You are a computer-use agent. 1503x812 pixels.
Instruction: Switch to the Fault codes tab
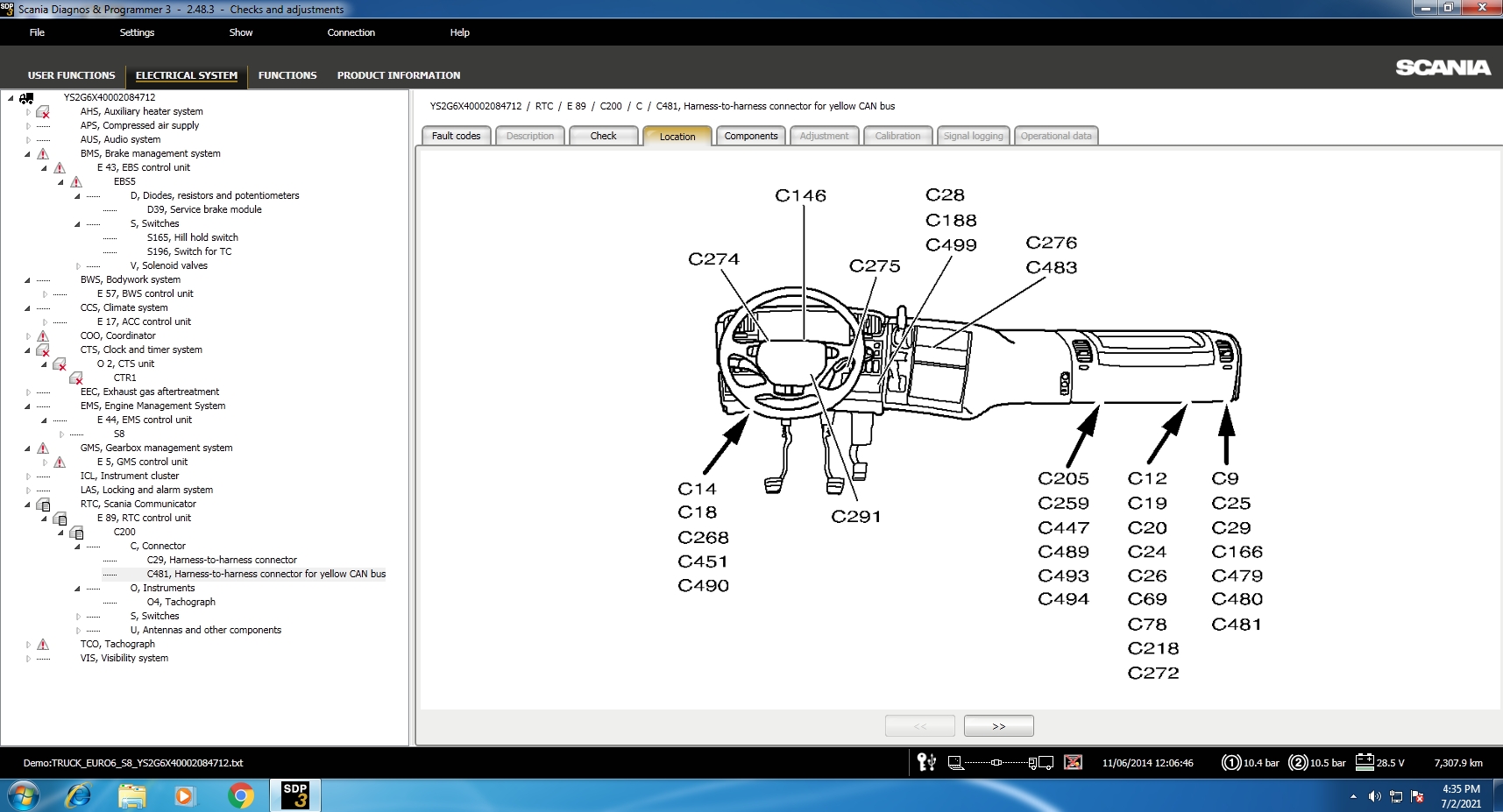tap(457, 136)
